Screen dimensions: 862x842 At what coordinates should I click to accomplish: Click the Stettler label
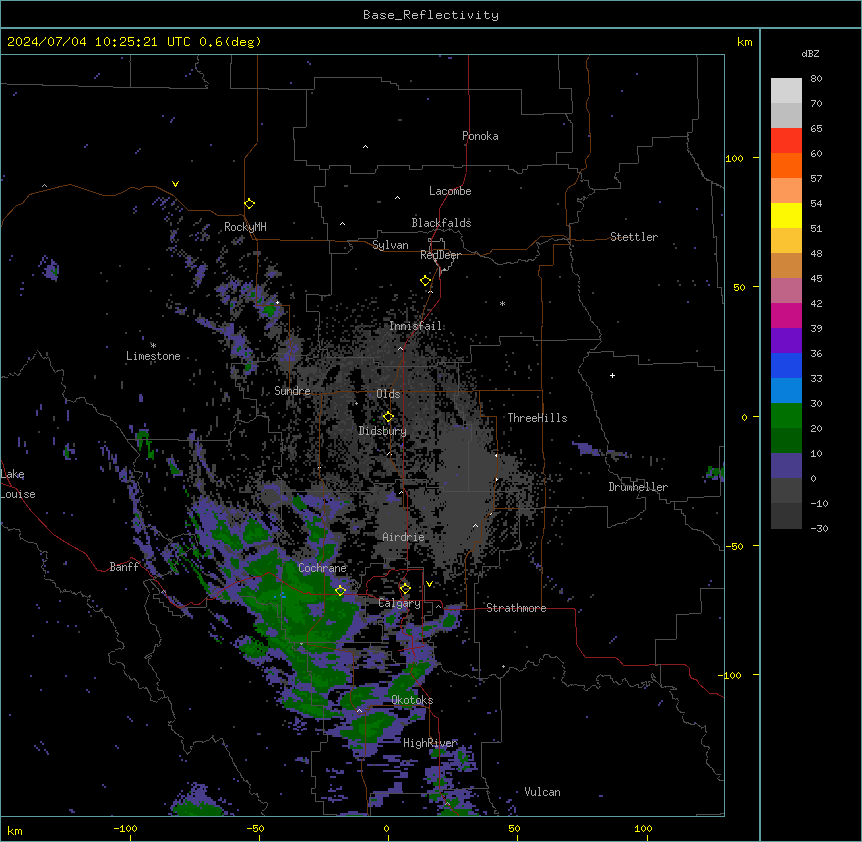click(634, 237)
